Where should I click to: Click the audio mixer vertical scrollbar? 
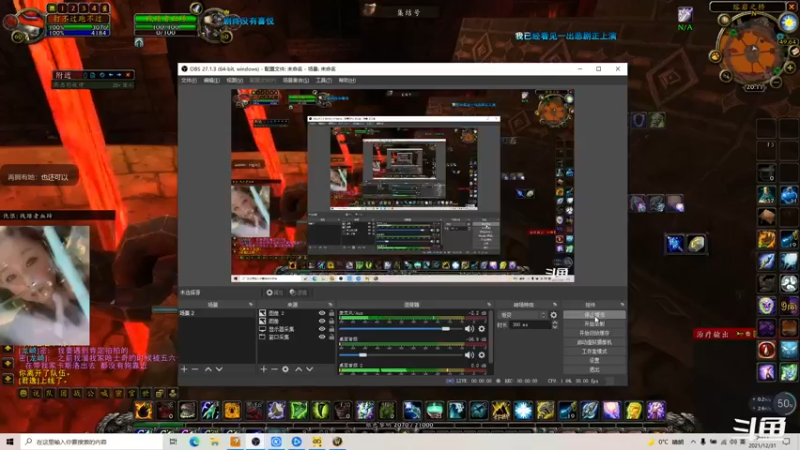pos(491,337)
